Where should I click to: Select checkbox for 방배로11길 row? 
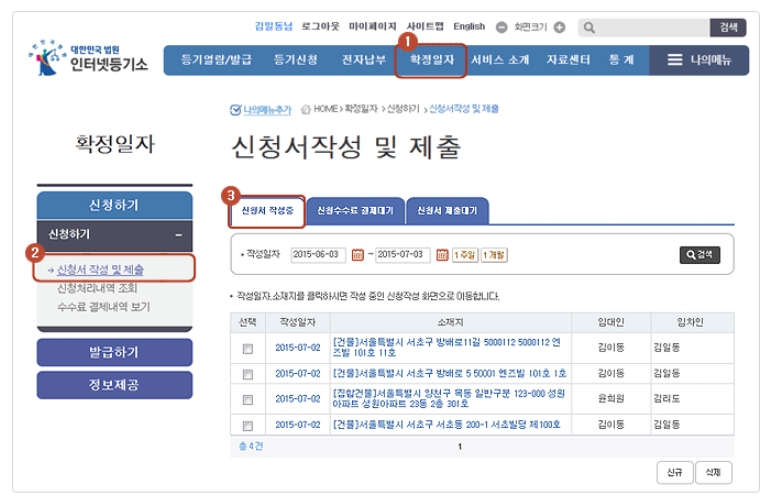tap(248, 348)
